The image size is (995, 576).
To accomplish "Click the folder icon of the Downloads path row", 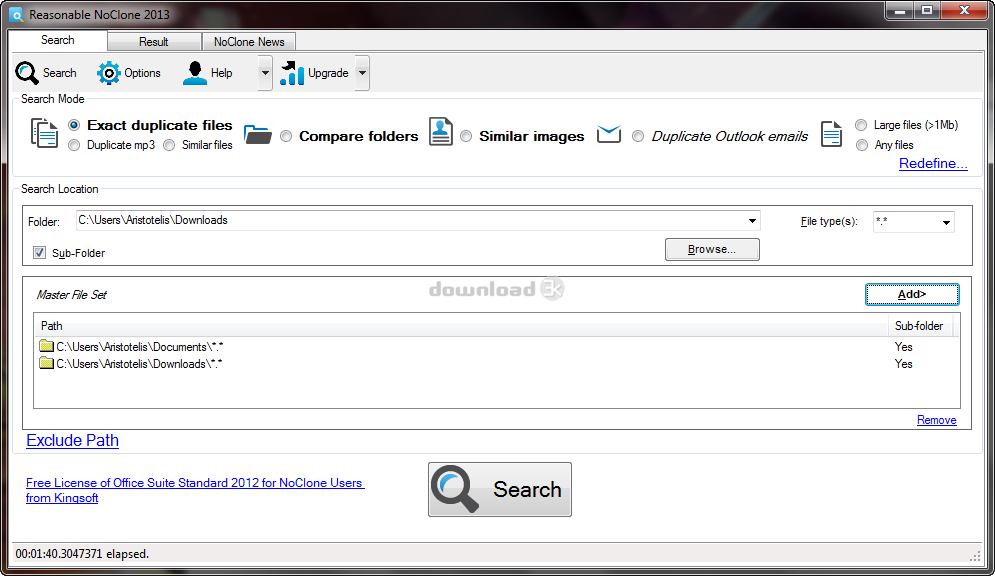I will pos(46,363).
